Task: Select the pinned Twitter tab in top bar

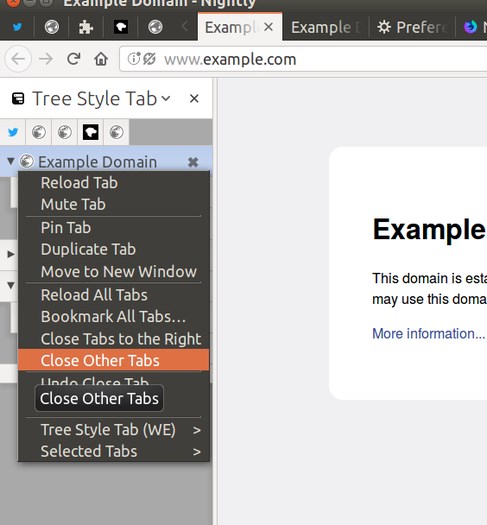Action: tap(17, 27)
